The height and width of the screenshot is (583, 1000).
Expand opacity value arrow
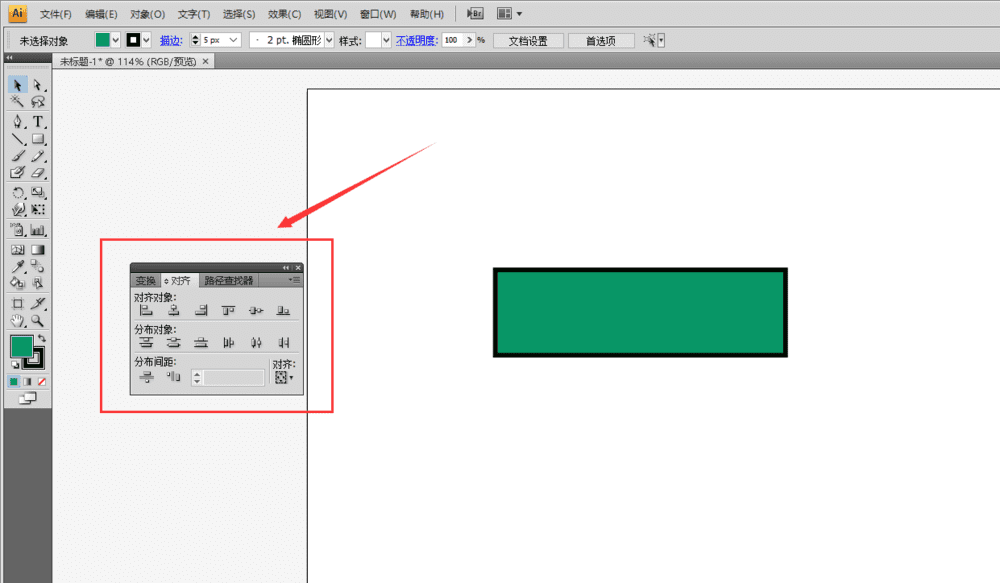[x=469, y=40]
